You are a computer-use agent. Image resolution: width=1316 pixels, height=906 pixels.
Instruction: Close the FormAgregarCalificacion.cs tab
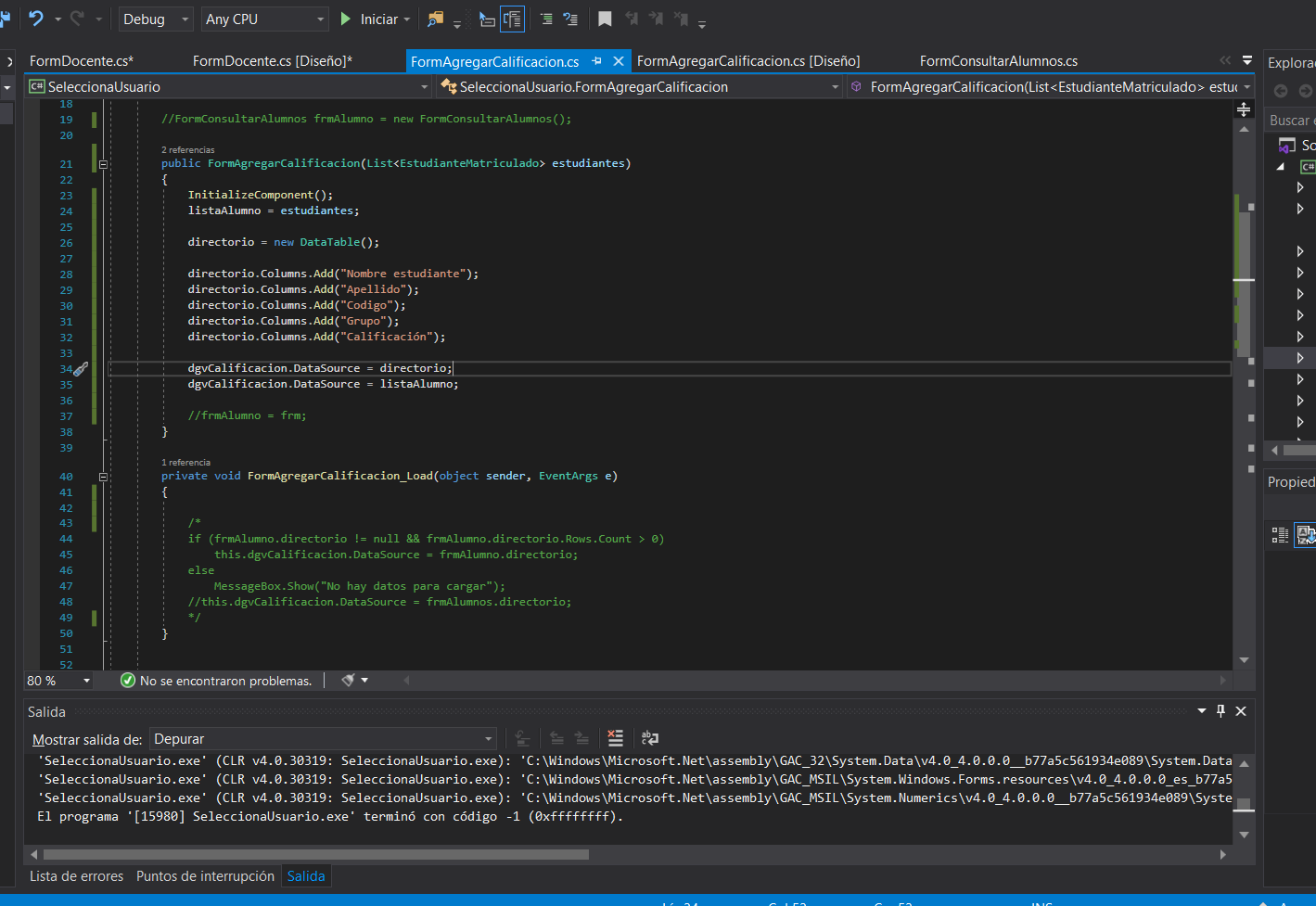pyautogui.click(x=619, y=61)
